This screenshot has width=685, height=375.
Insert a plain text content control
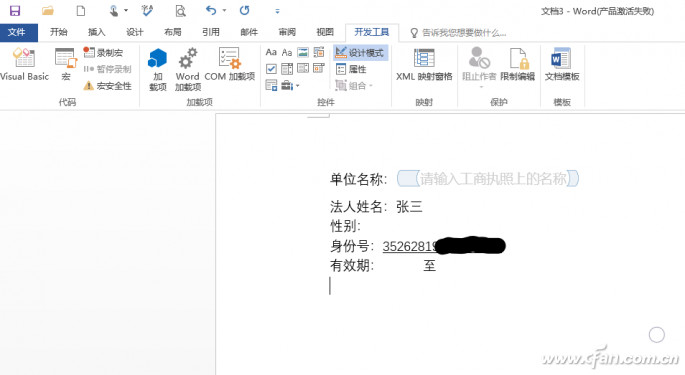click(x=287, y=52)
